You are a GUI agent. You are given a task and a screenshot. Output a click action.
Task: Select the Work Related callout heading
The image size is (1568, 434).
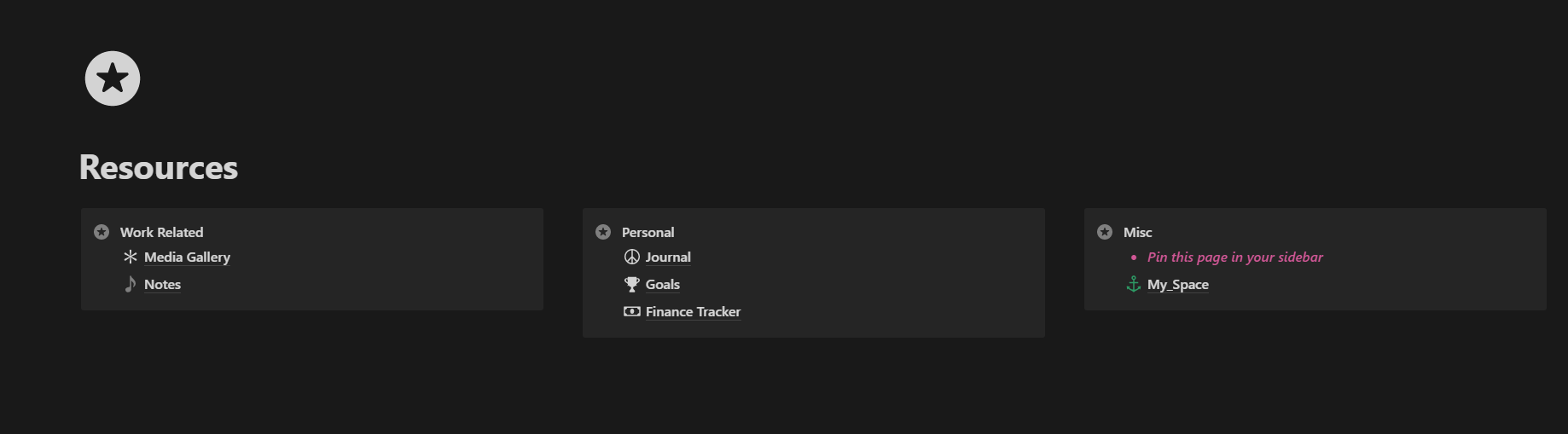tap(161, 232)
